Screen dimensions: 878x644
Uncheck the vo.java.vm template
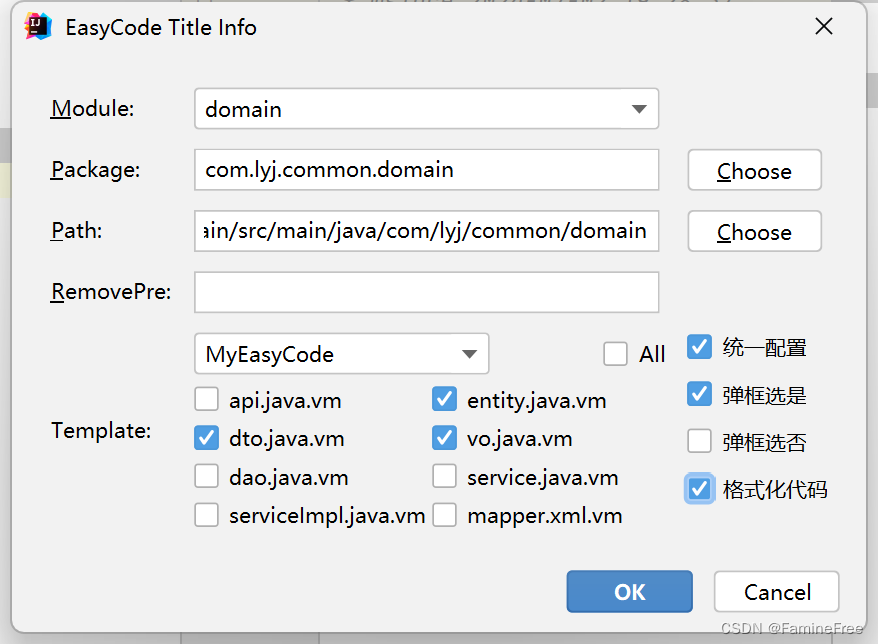click(445, 438)
